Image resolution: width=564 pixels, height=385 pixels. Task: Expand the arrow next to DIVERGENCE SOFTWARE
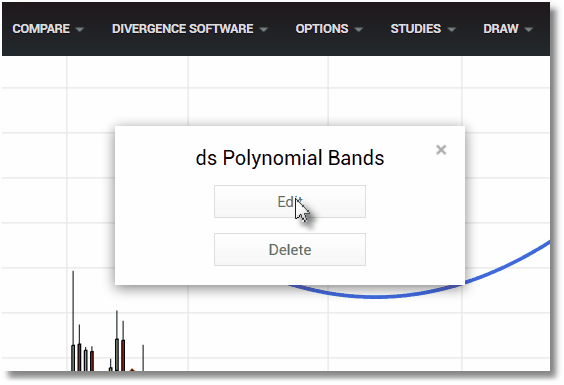[264, 30]
